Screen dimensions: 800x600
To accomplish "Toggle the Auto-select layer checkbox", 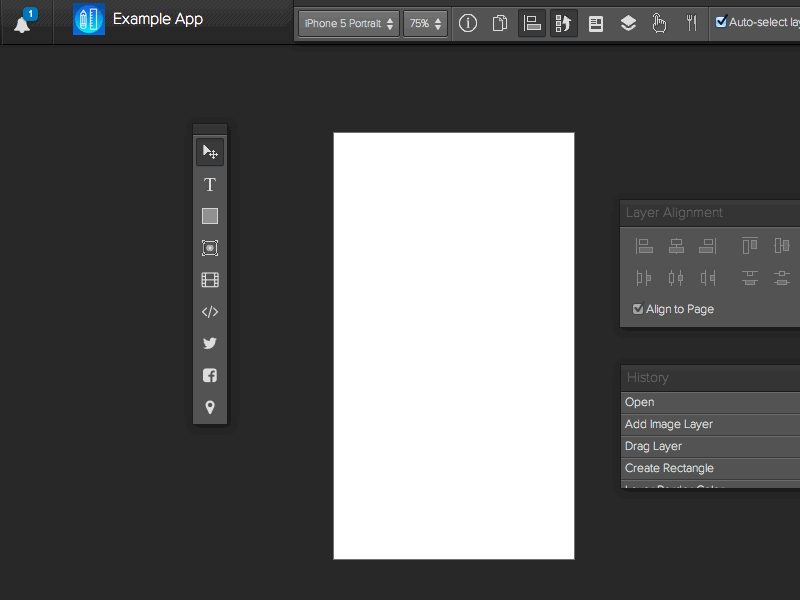I will point(721,22).
